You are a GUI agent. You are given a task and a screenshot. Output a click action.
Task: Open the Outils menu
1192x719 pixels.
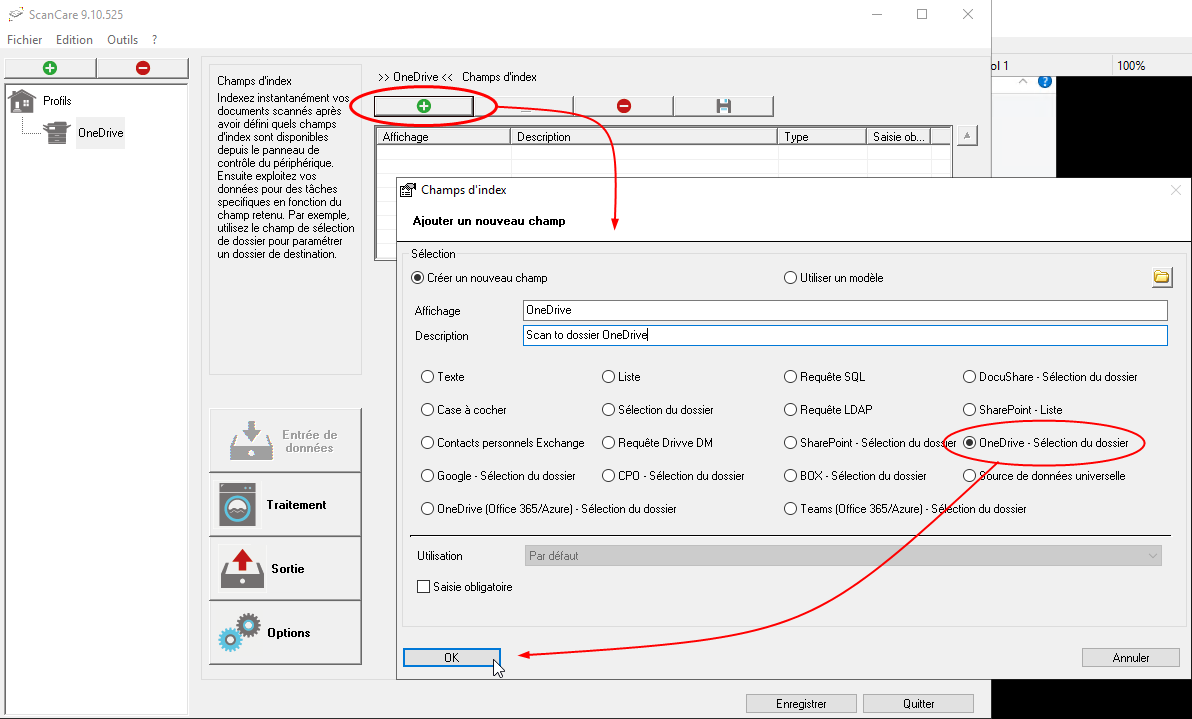point(122,40)
